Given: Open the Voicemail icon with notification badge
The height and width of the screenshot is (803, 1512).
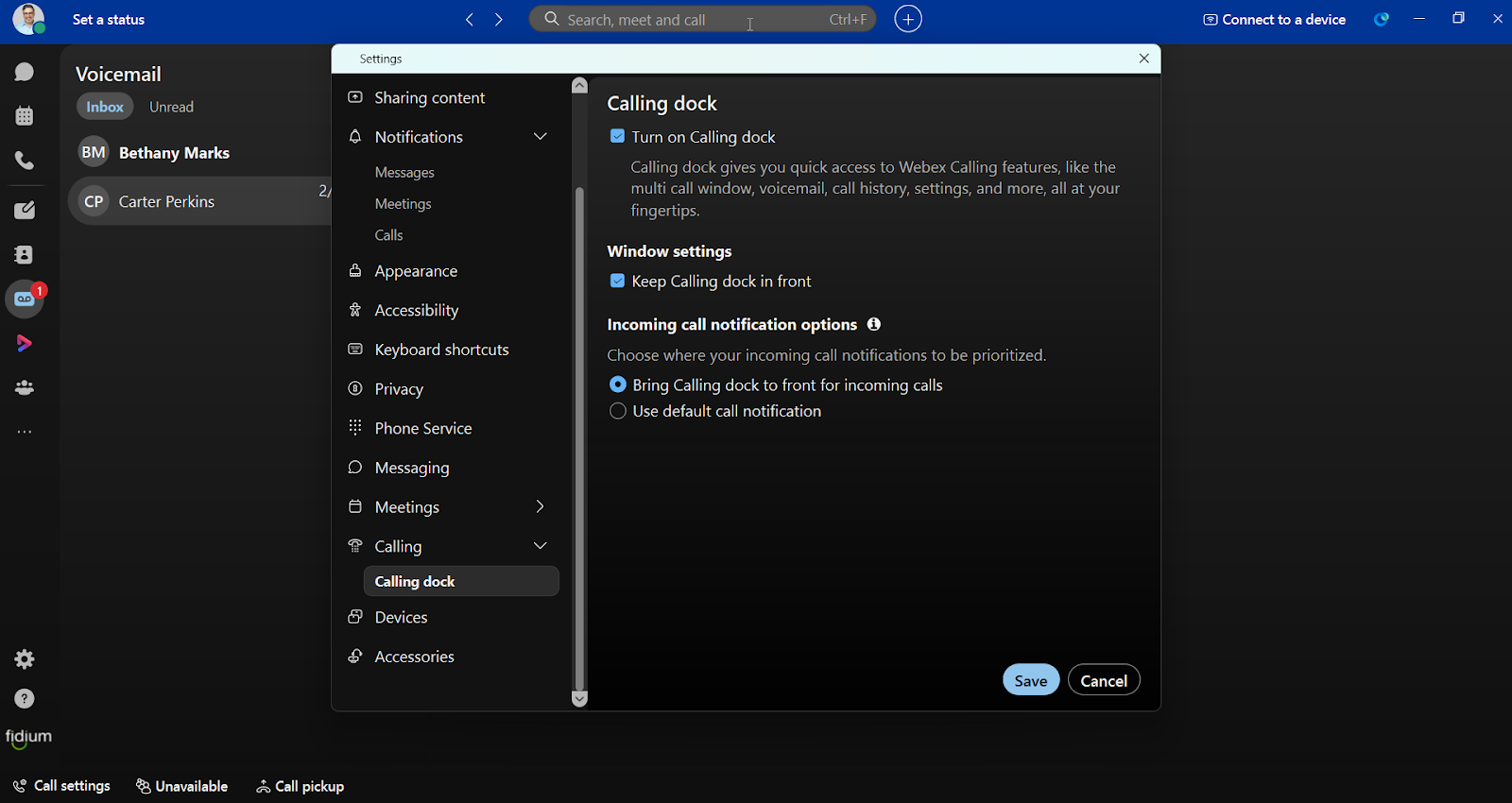Looking at the screenshot, I should click(26, 299).
